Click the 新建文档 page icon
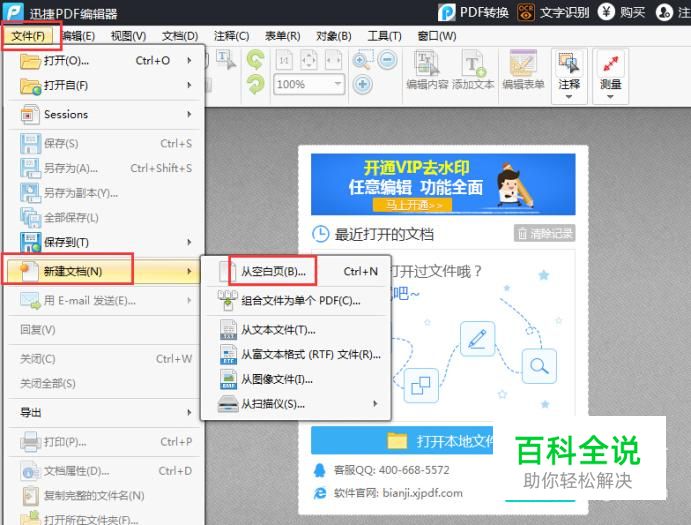This screenshot has height=525, width=691. [29, 271]
